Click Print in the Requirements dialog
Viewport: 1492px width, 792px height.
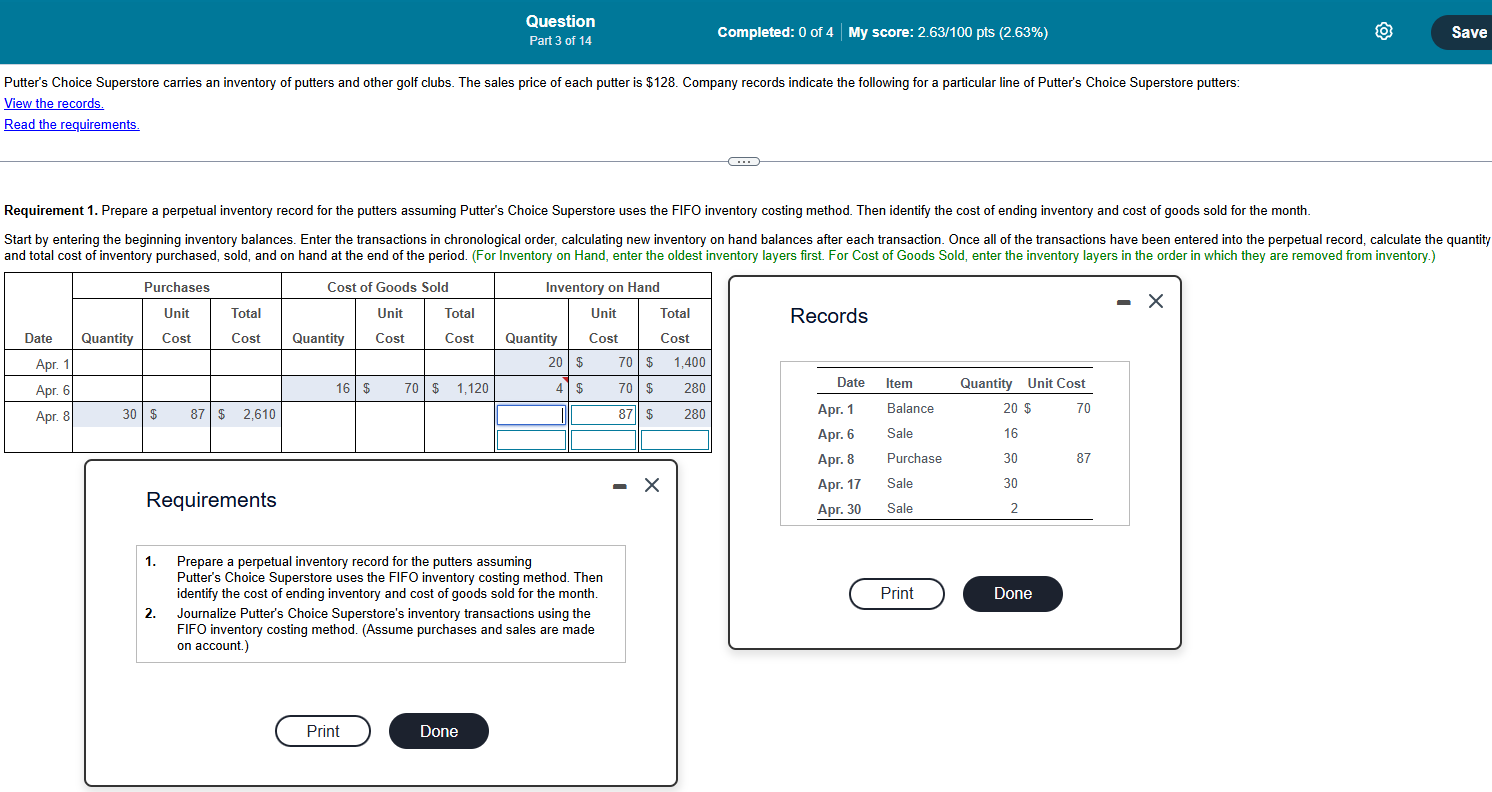click(x=323, y=731)
